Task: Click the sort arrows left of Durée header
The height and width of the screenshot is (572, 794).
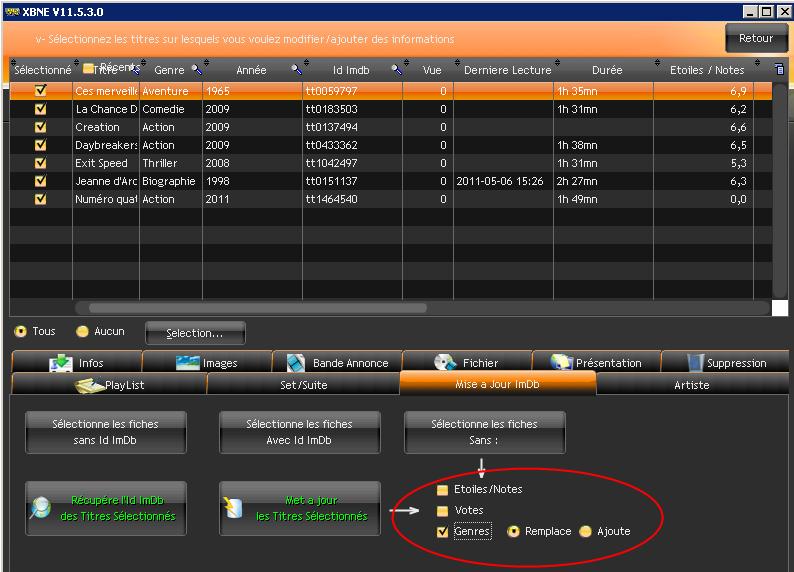Action: coord(557,63)
